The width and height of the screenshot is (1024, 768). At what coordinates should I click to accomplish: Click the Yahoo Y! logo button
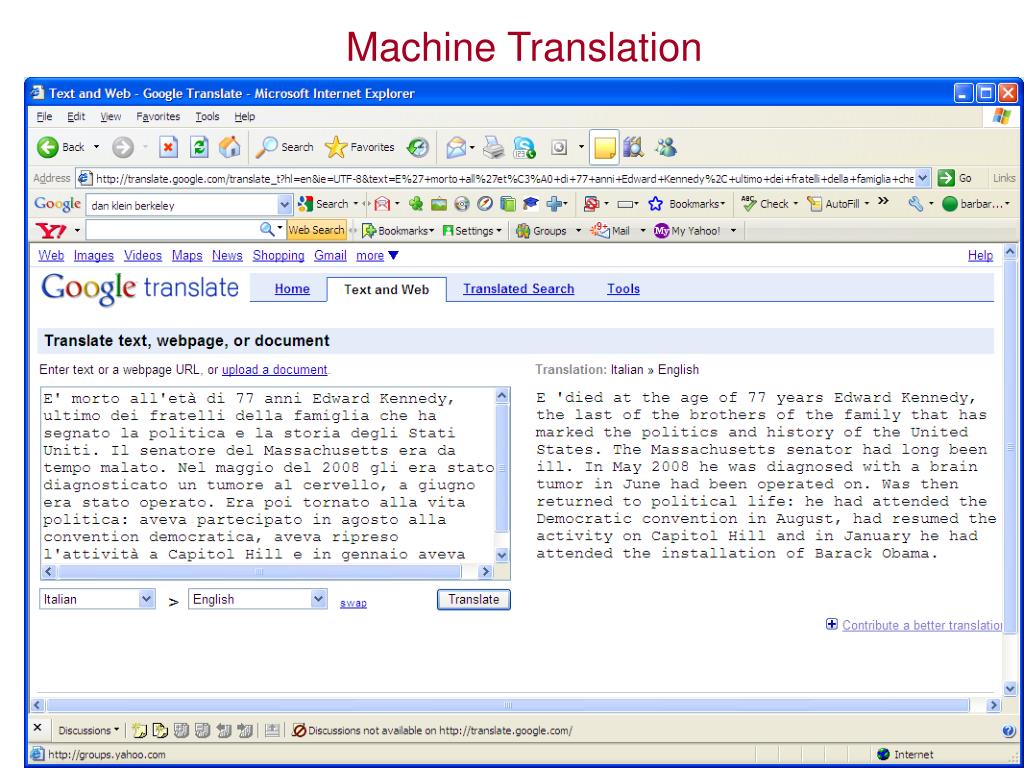click(x=50, y=231)
